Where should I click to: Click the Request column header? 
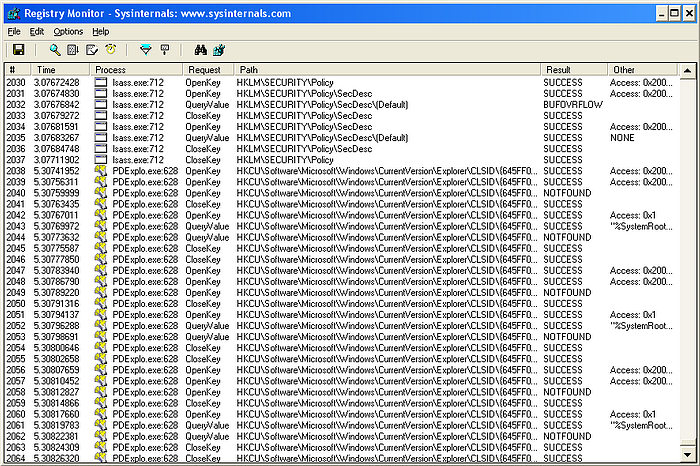(208, 70)
